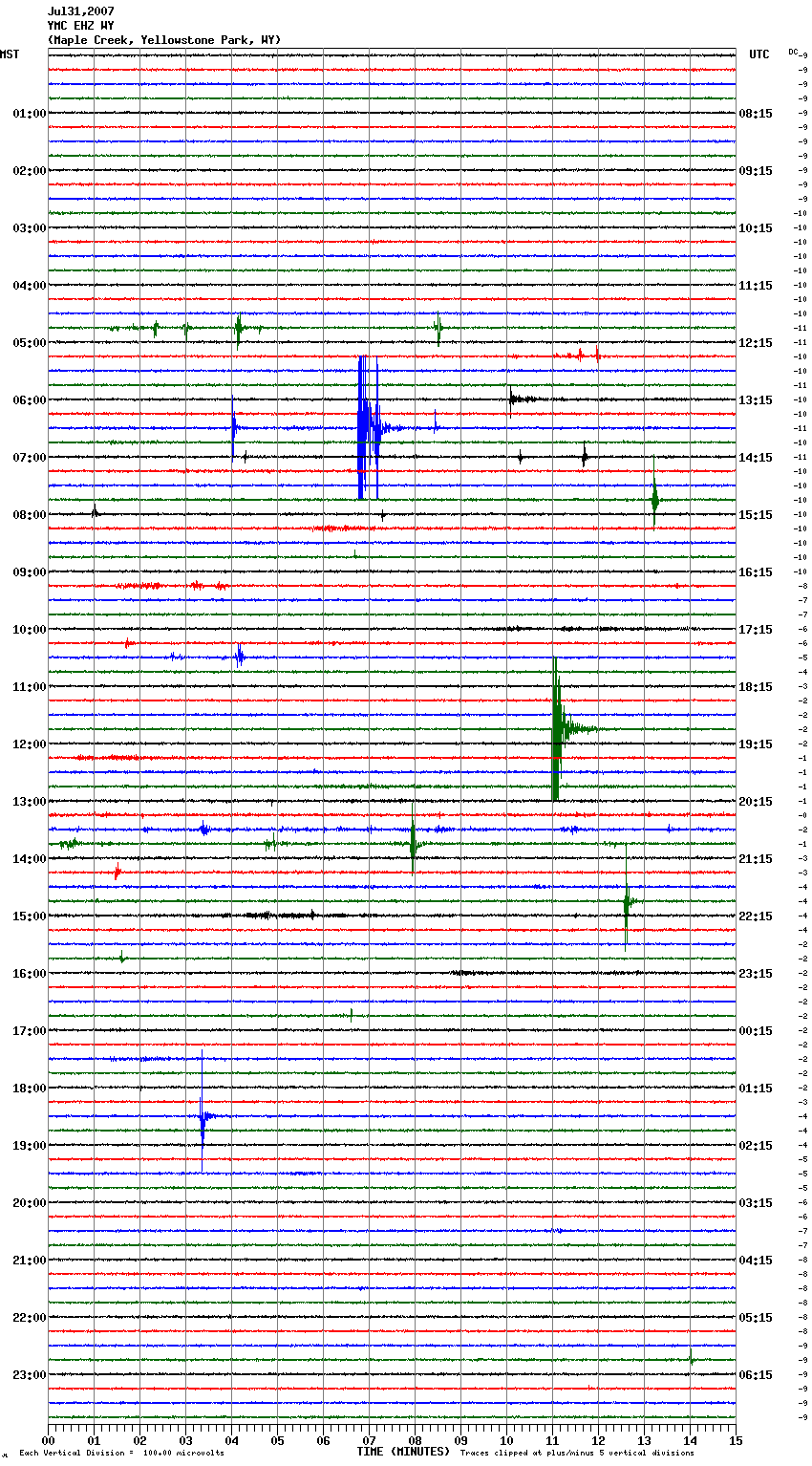Viewport: 812px width, 1466px height.
Task: Select the 01:00 MST row label
Action: (x=30, y=114)
